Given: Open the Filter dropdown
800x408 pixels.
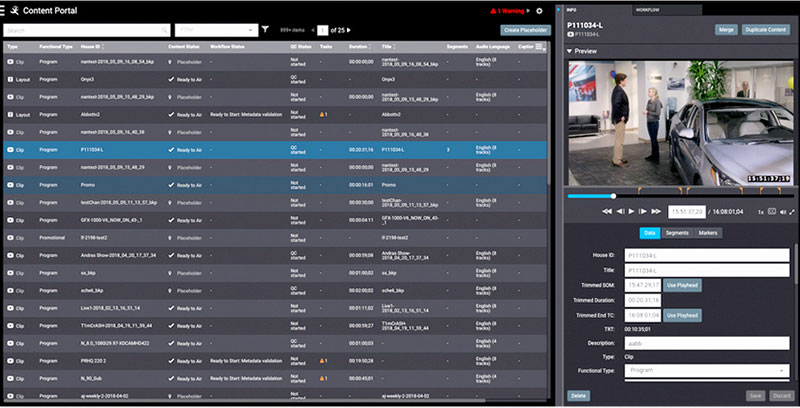Looking at the screenshot, I should coord(213,30).
